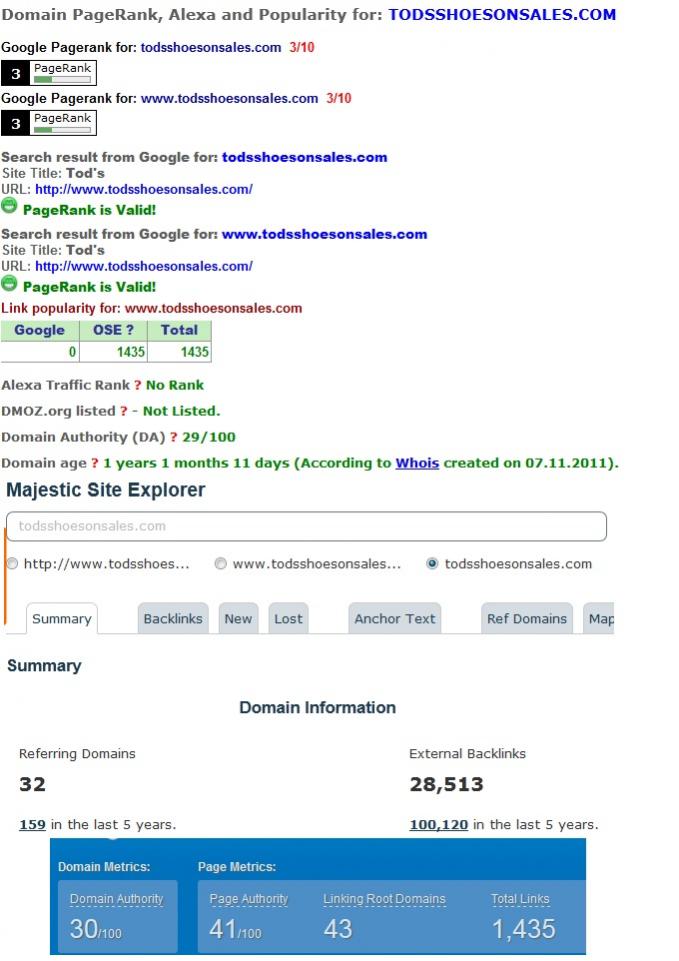679x961 pixels.
Task: Click the OSE ? column header
Action: tap(113, 330)
